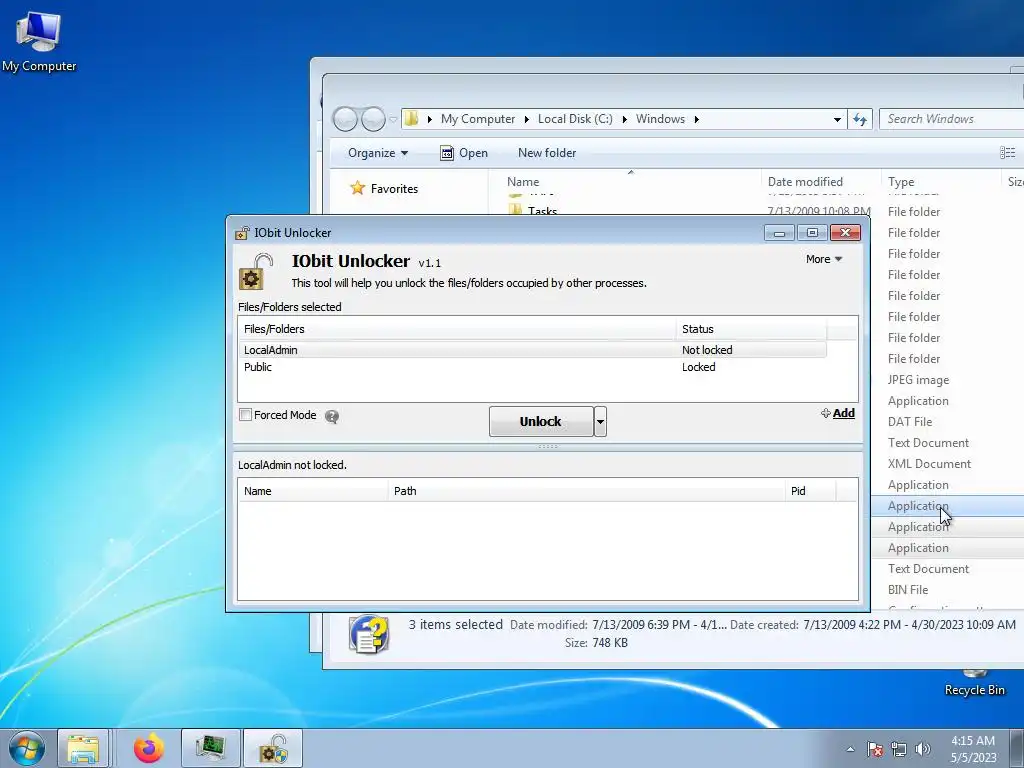Select the IObit Unlocker taskbar button
The image size is (1024, 768).
click(273, 748)
